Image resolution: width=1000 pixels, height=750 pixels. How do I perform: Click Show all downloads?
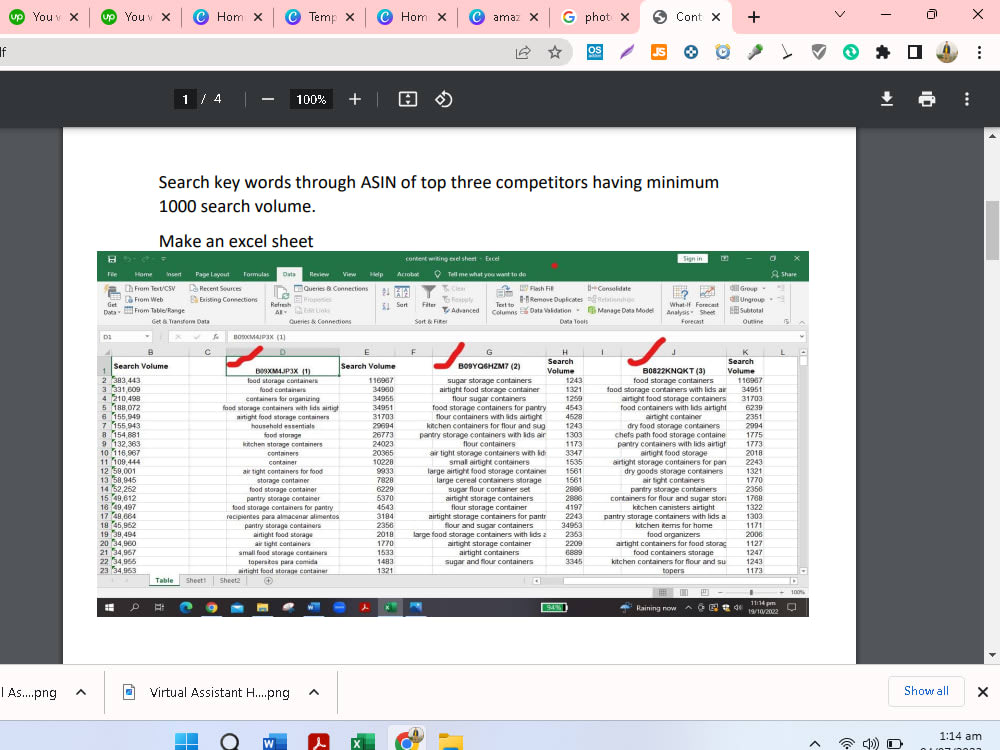point(926,691)
